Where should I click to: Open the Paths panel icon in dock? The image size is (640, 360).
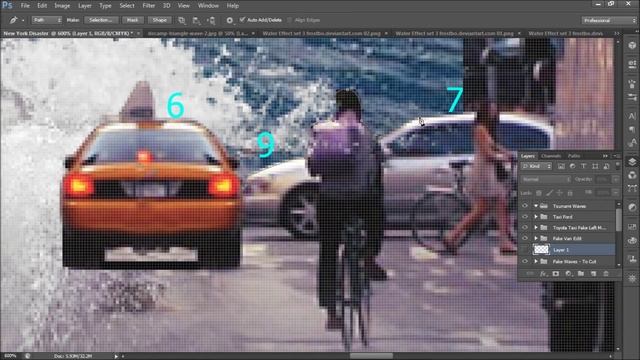click(x=632, y=188)
